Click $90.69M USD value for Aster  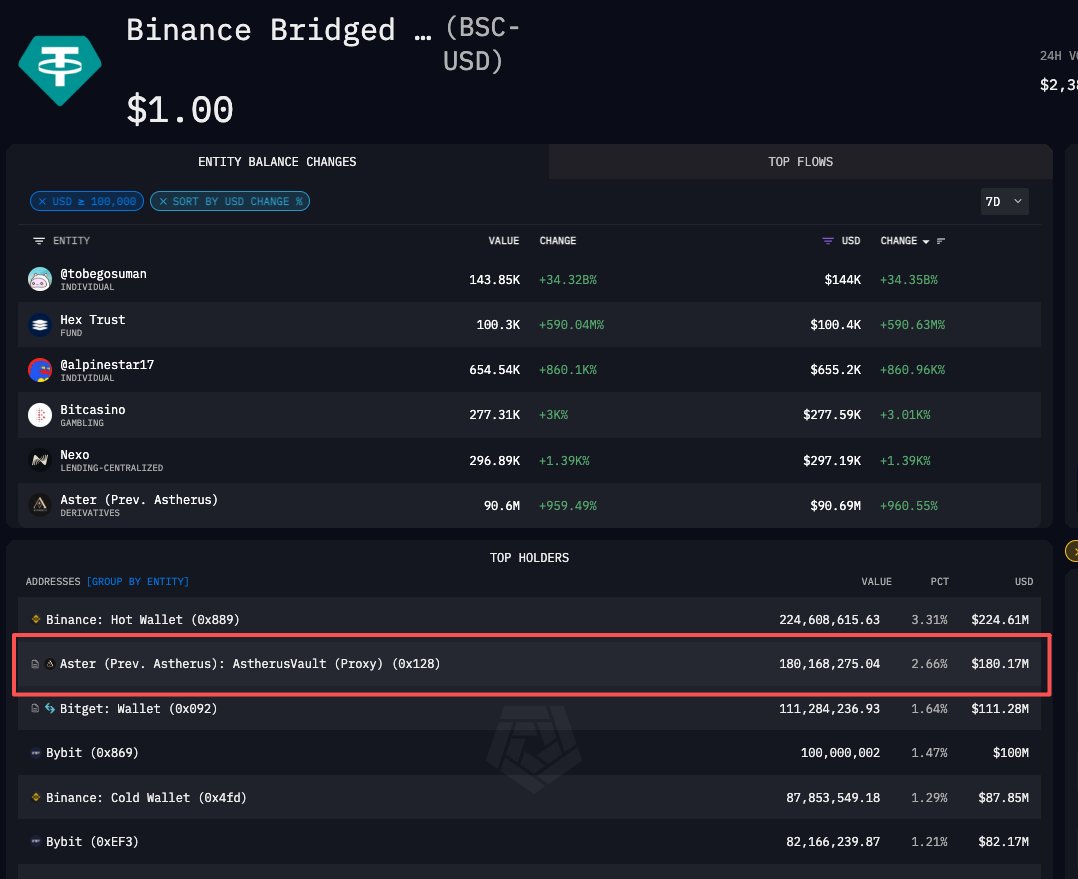[835, 506]
